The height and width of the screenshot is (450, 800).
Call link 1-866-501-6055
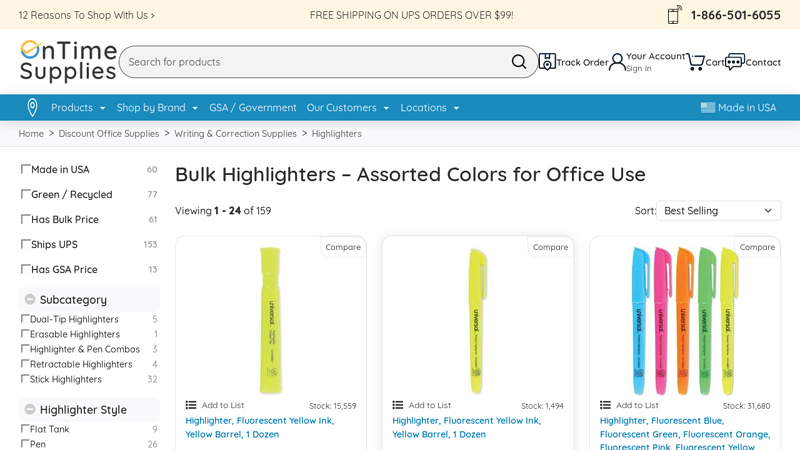[x=735, y=15]
